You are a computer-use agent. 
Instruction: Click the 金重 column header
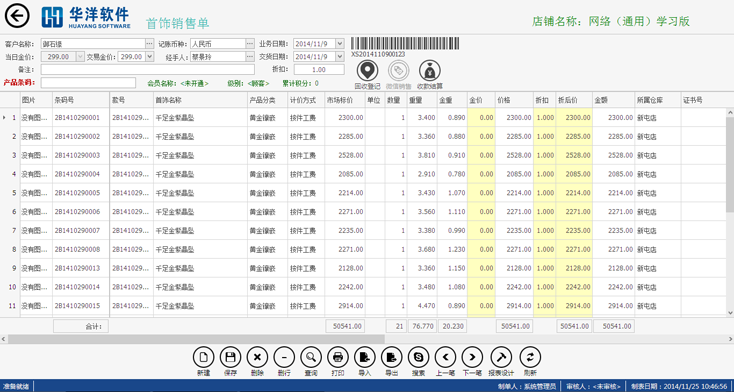(452, 100)
